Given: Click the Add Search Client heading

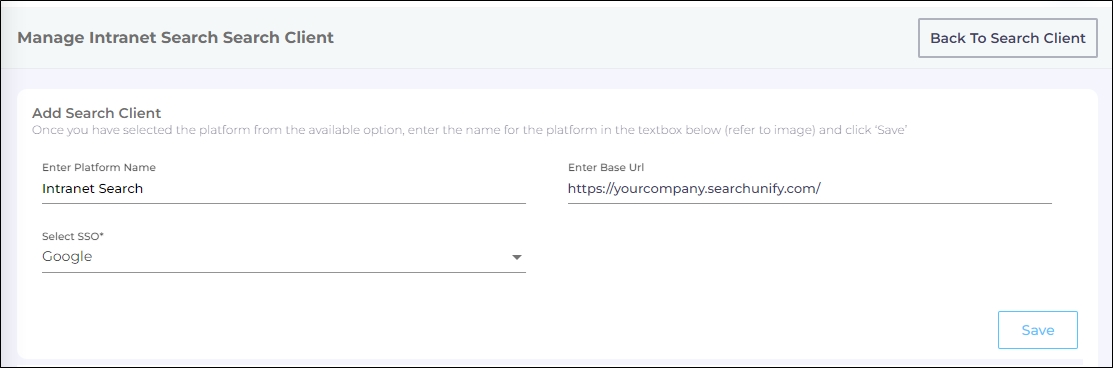Looking at the screenshot, I should pos(97,113).
